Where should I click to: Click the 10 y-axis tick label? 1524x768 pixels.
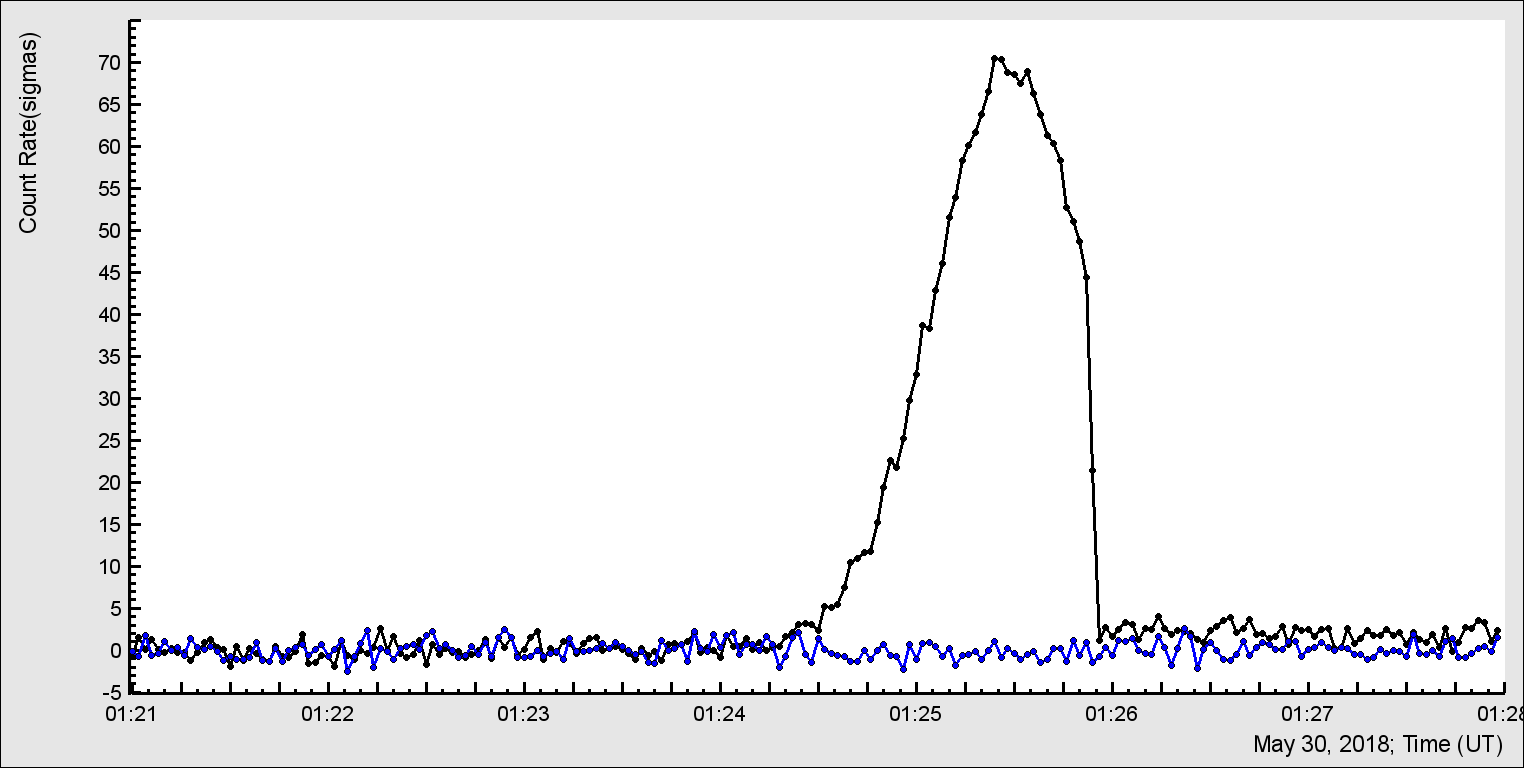110,567
